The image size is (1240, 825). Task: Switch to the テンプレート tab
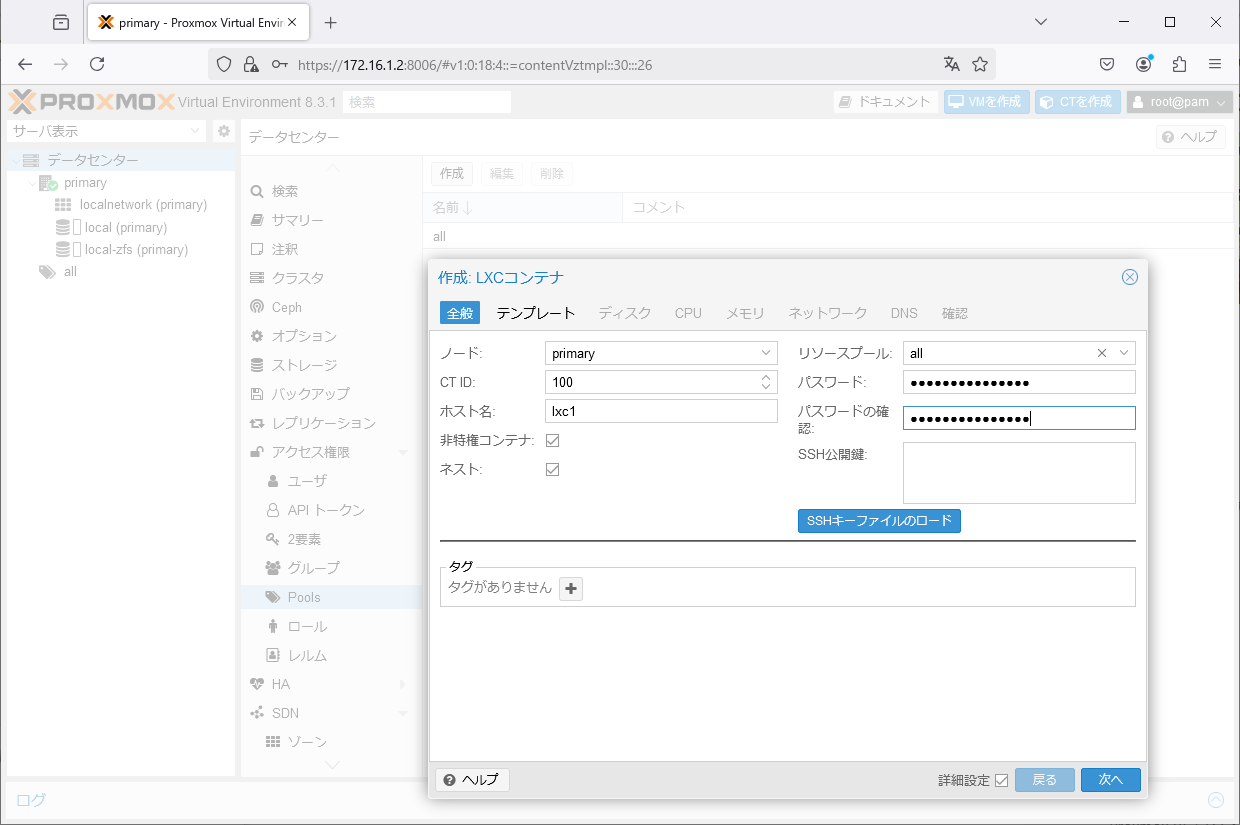[536, 313]
